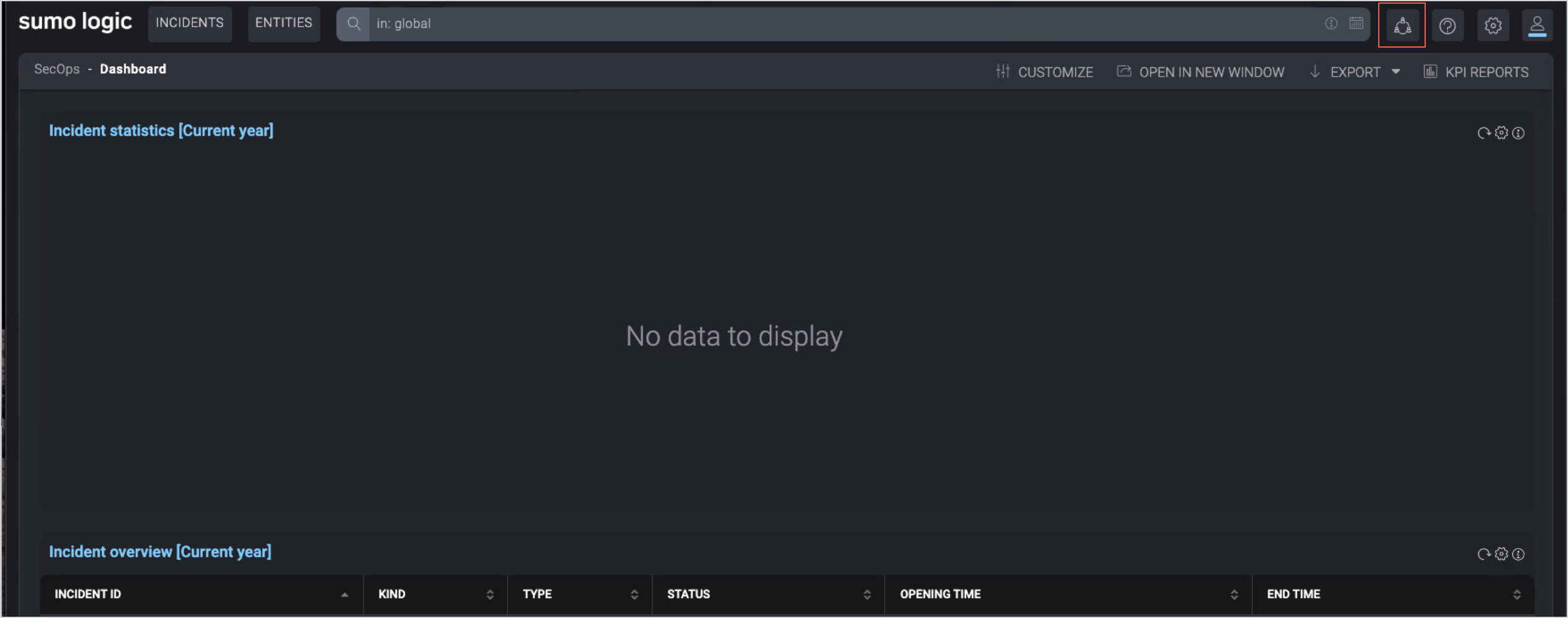Open the Entities tab

click(284, 24)
